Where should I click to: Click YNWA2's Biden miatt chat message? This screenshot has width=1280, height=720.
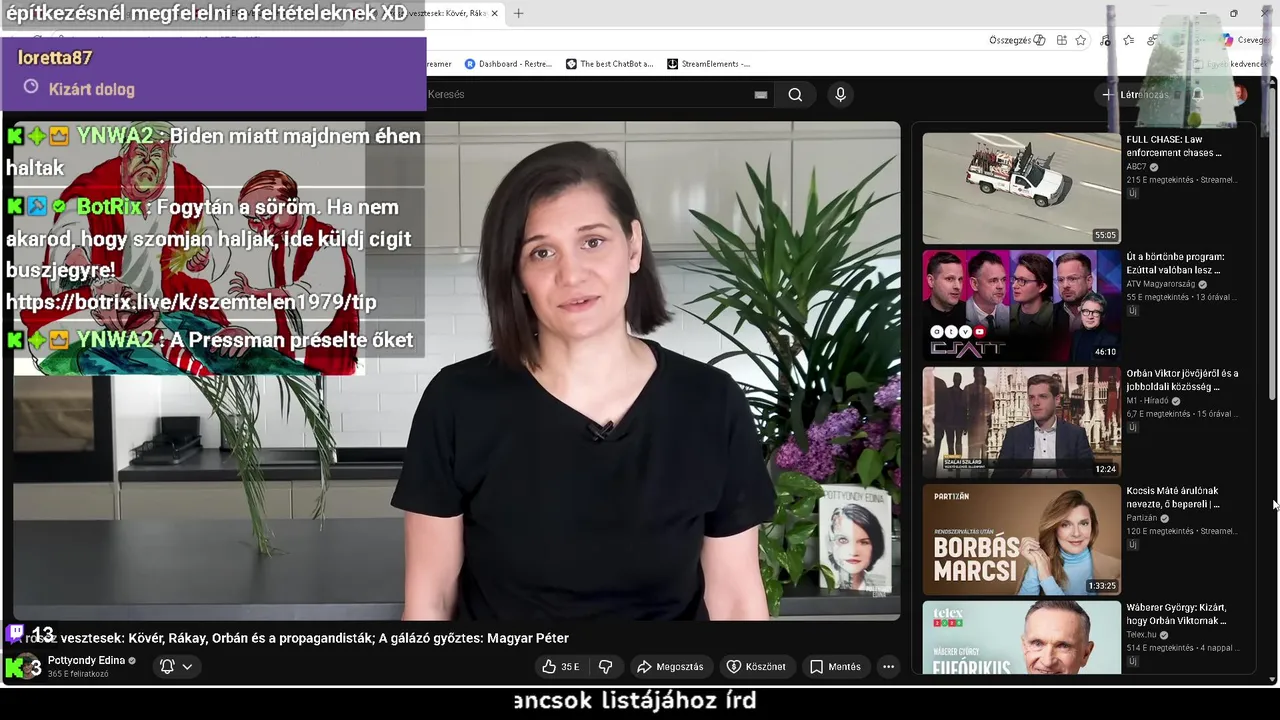tap(213, 151)
